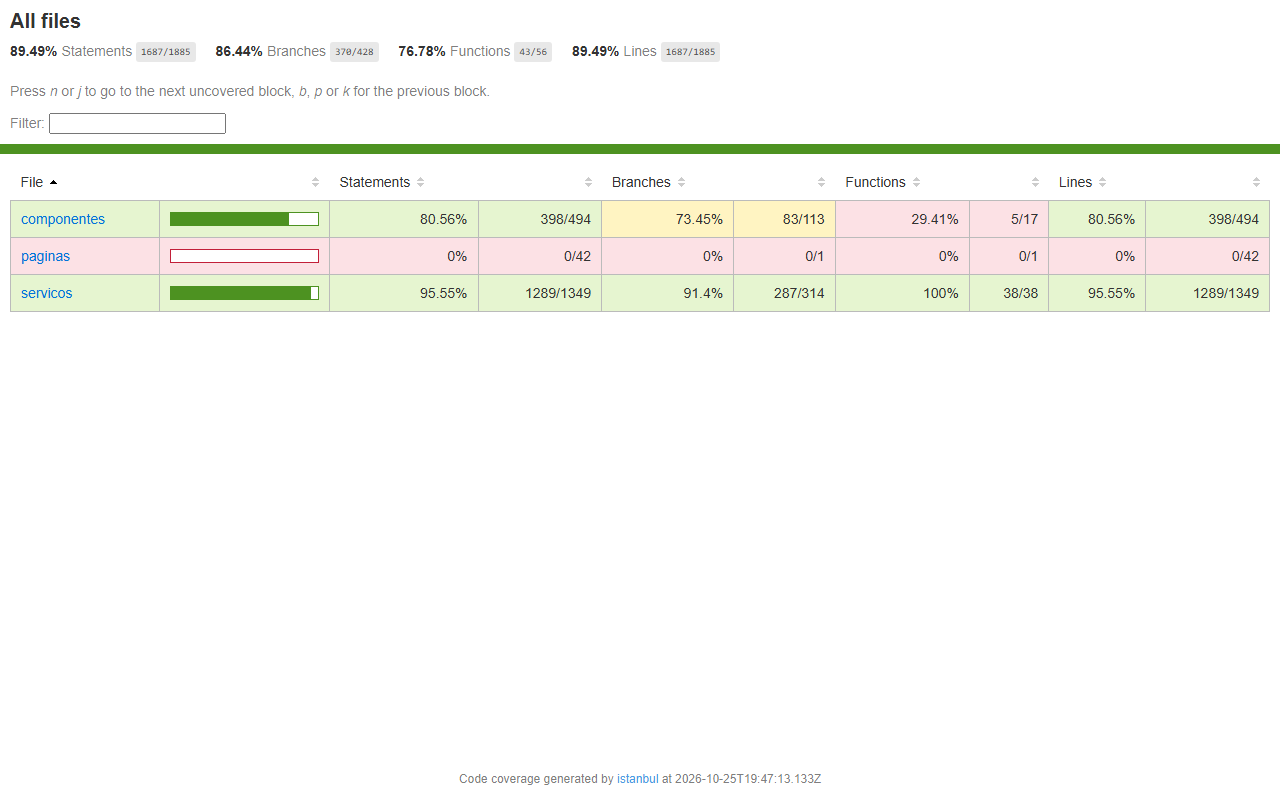Sort by Functions percentage header
This screenshot has height=800, width=1280.
(883, 182)
